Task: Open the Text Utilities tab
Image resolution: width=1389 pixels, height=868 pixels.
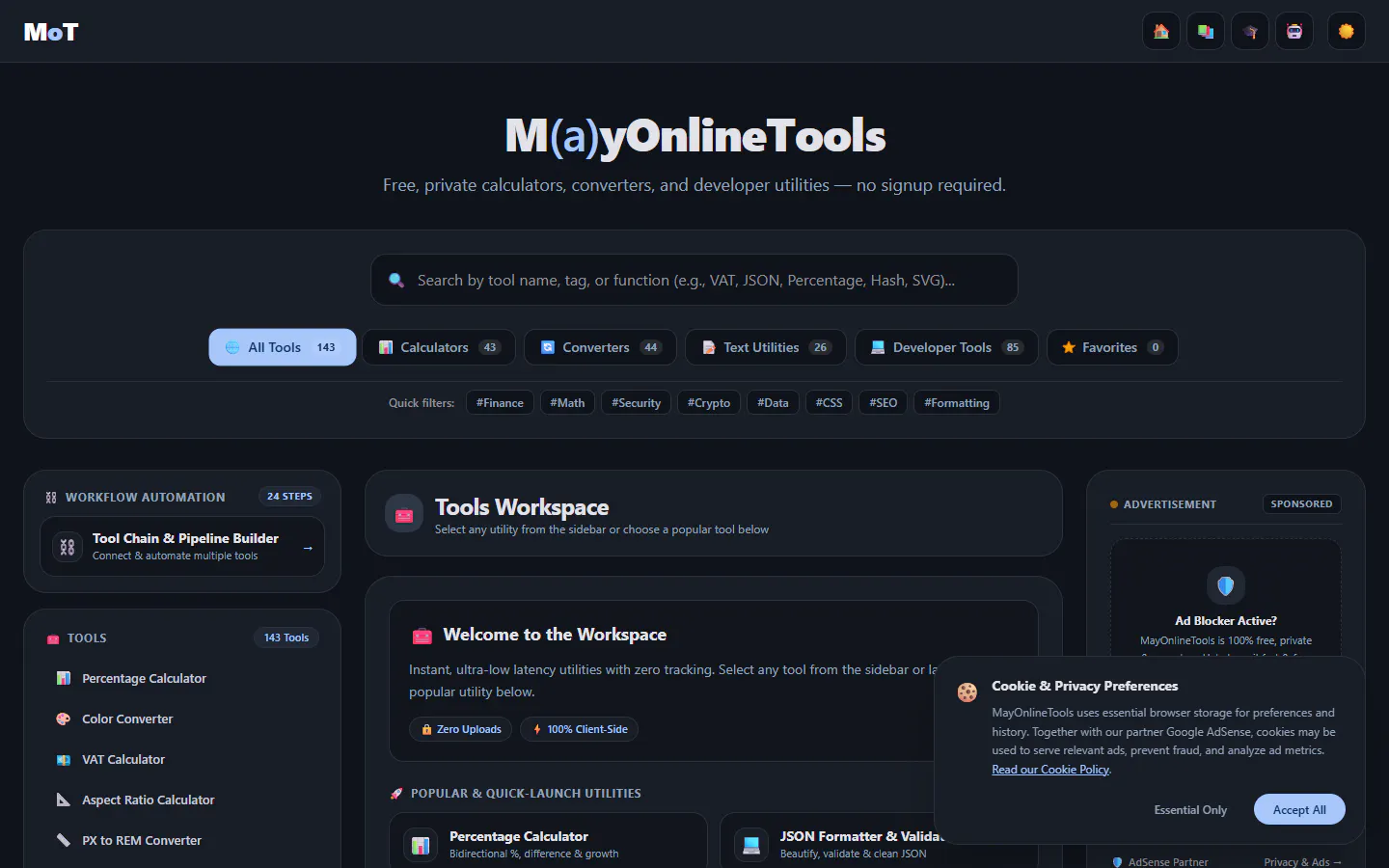Action: (766, 347)
